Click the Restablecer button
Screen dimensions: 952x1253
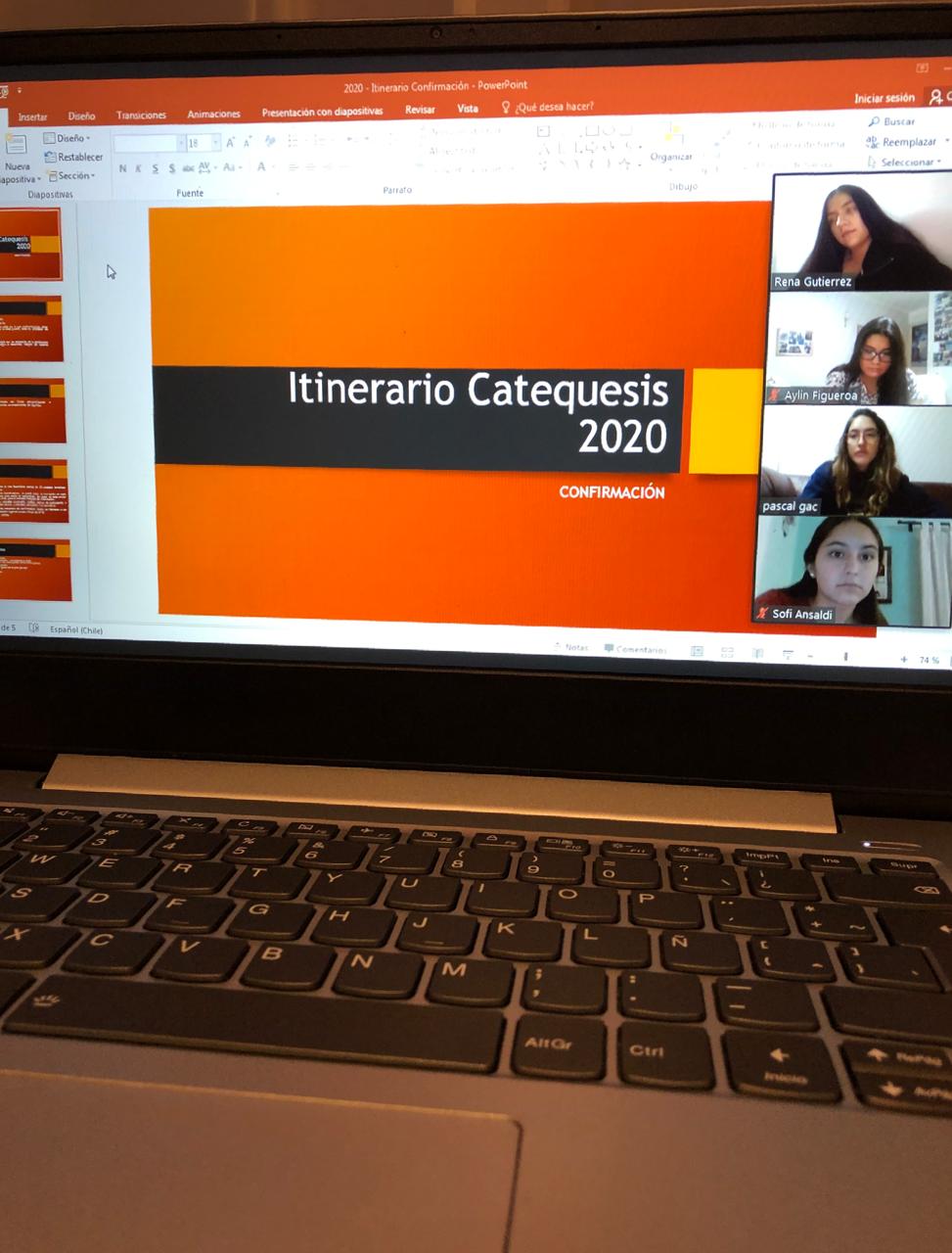pyautogui.click(x=73, y=157)
